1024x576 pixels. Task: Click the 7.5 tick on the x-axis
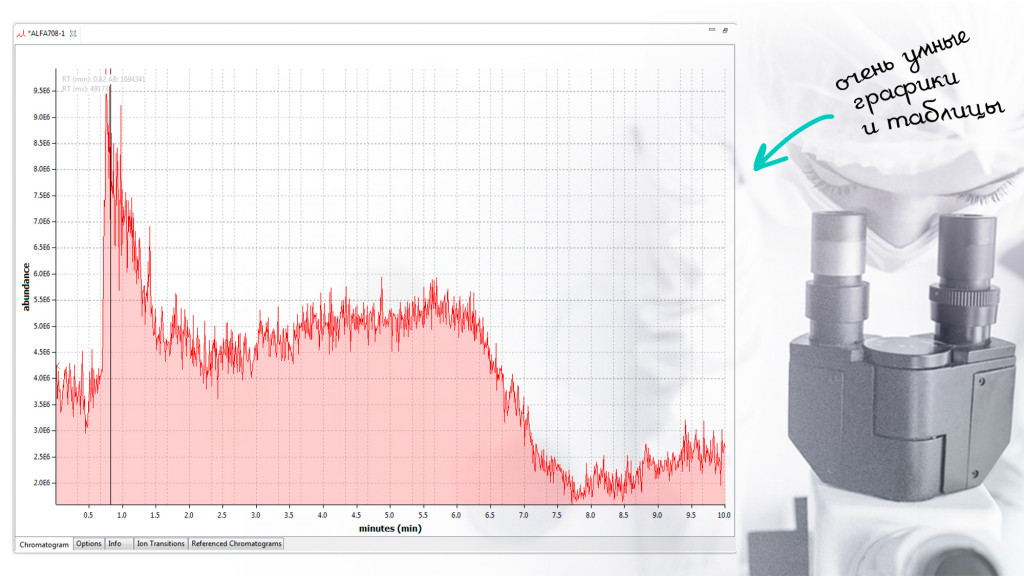click(x=556, y=515)
